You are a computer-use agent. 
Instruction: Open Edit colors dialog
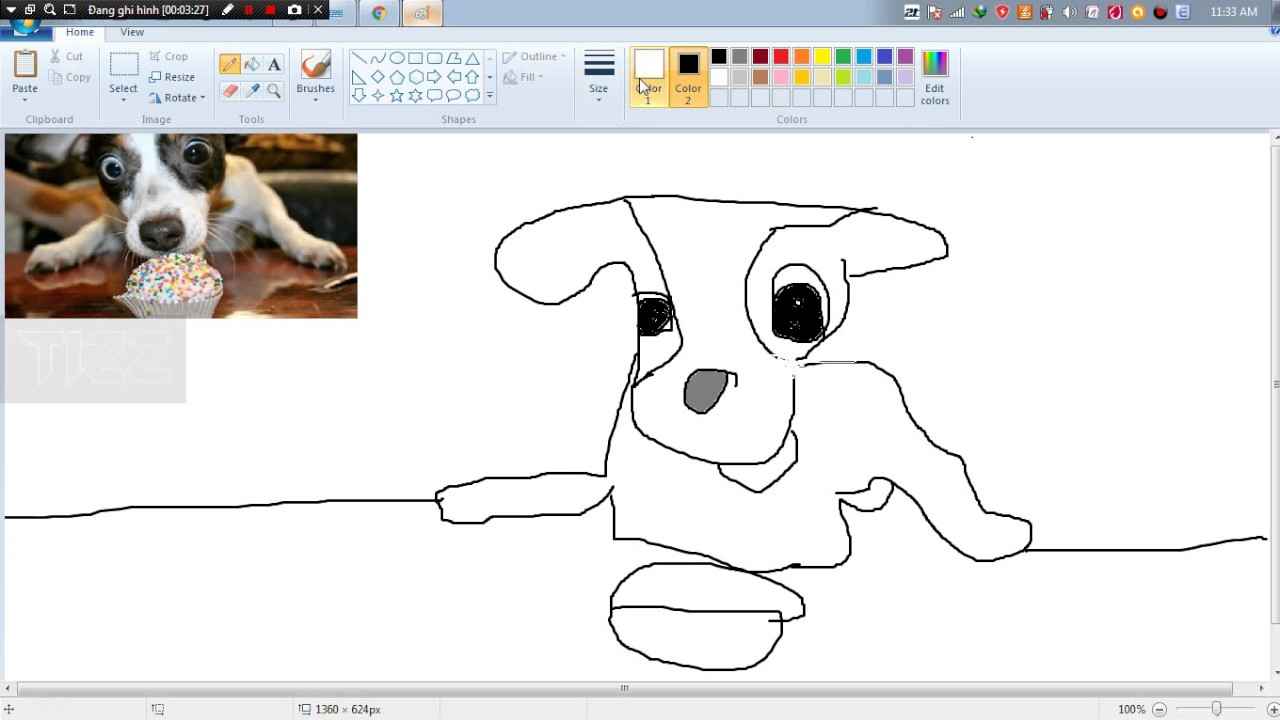click(x=935, y=77)
